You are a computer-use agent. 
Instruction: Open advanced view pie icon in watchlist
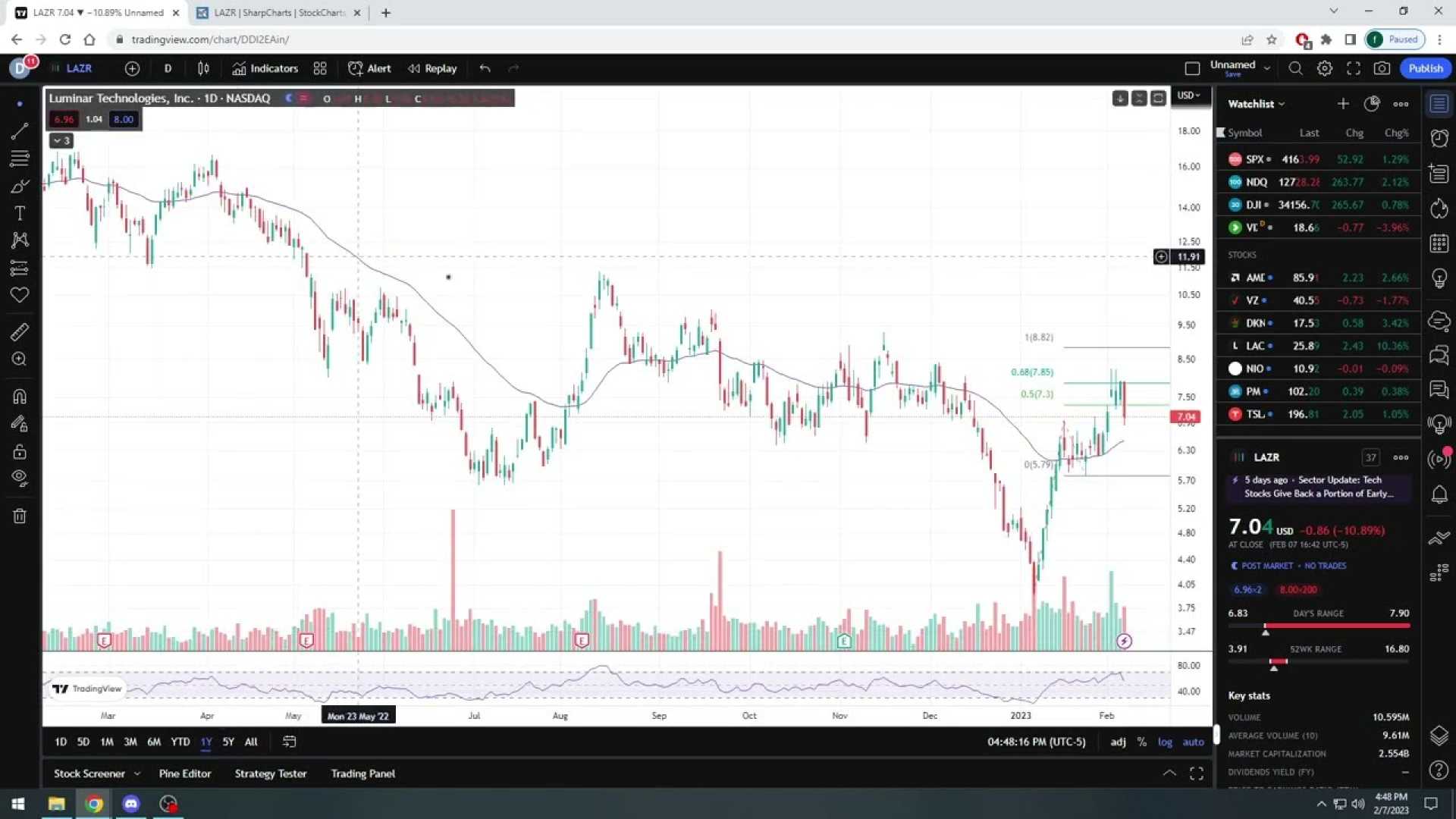pos(1372,104)
